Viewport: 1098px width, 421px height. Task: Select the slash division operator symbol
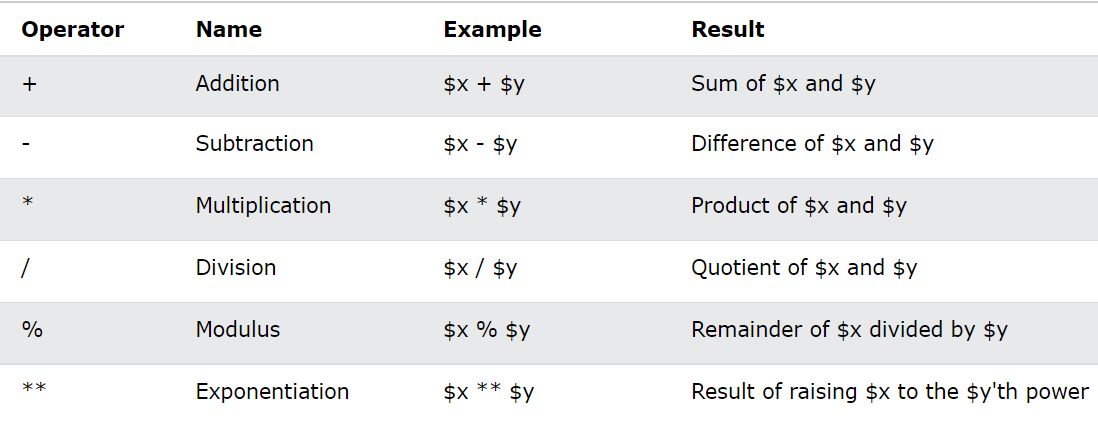(25, 268)
